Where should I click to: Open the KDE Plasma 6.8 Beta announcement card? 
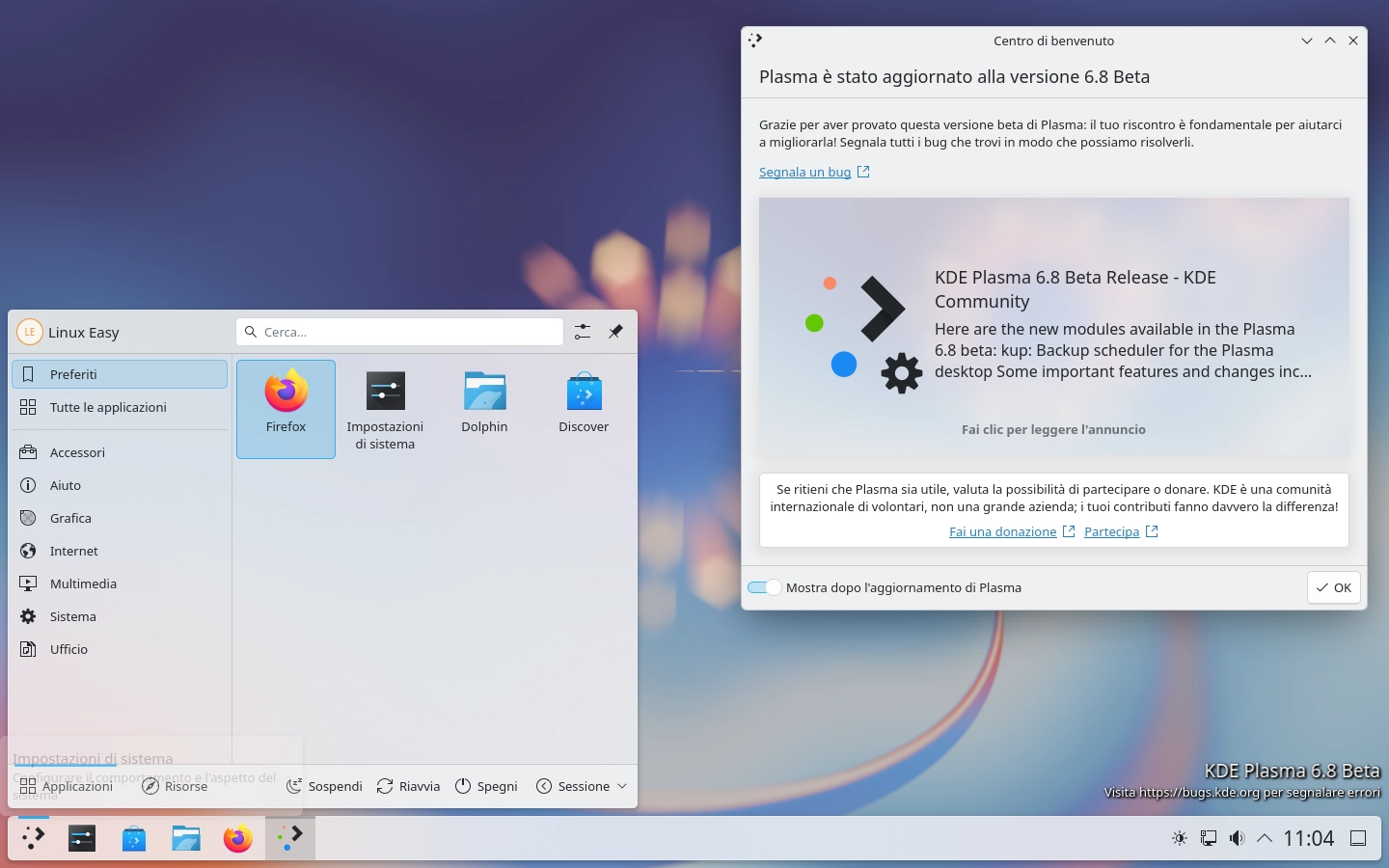point(1053,327)
